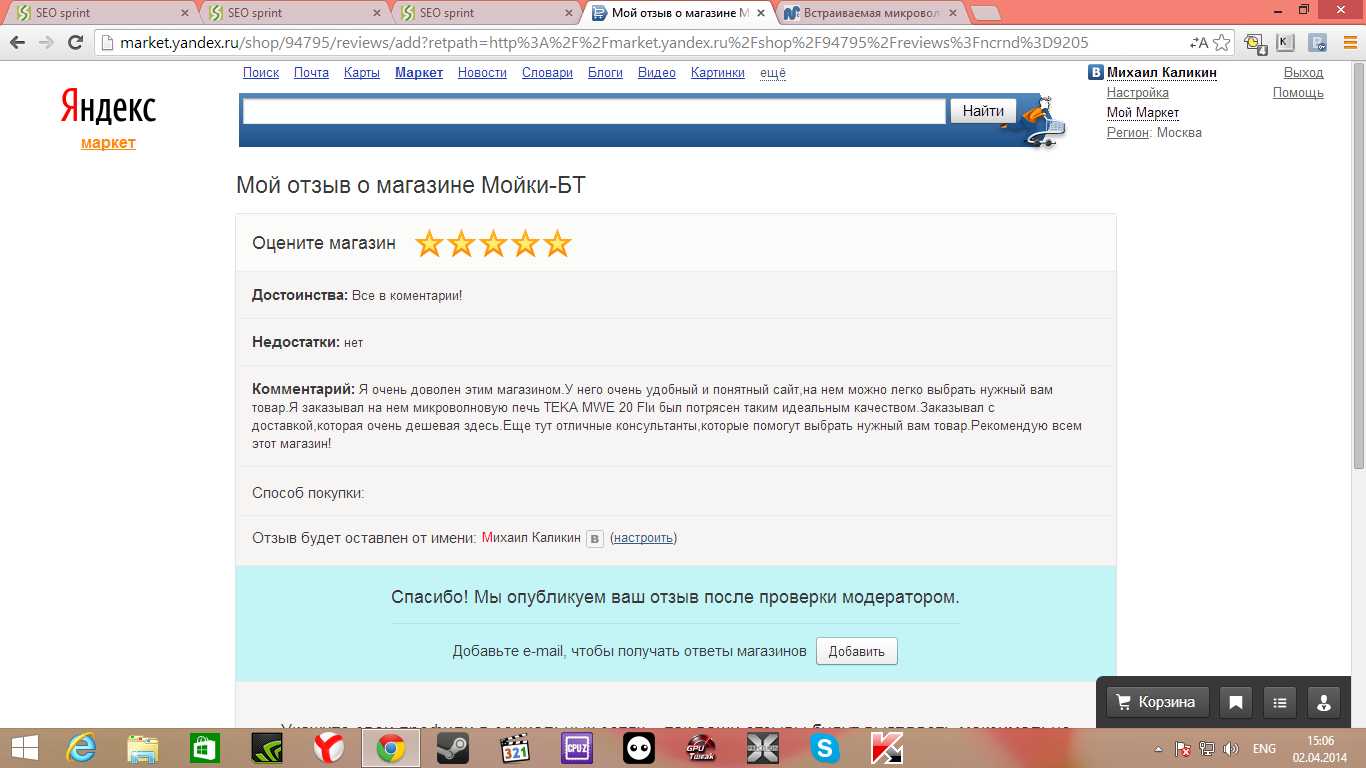Focus the Yandex Market search field
1366x768 pixels.
click(x=594, y=111)
